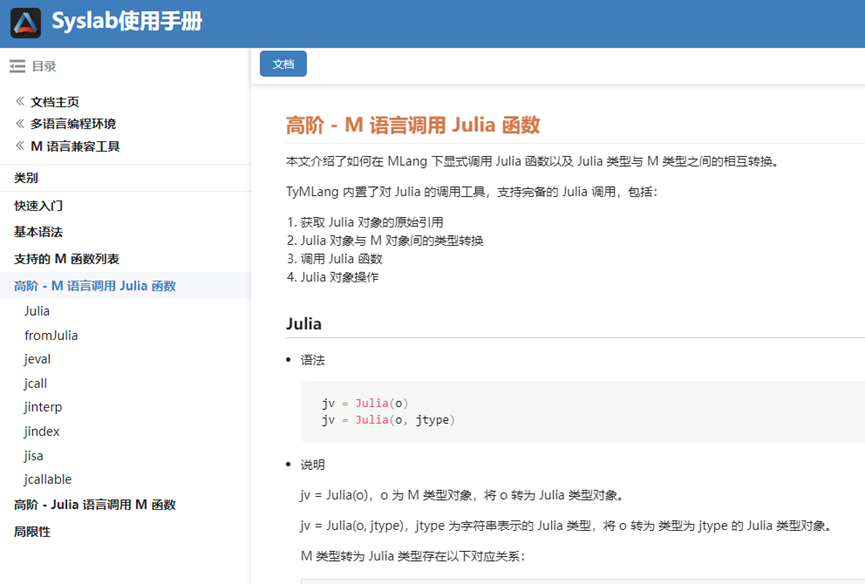
Task: Click line M 类型转为 Julia 类型存在以下对应关系
Action: [x=413, y=556]
